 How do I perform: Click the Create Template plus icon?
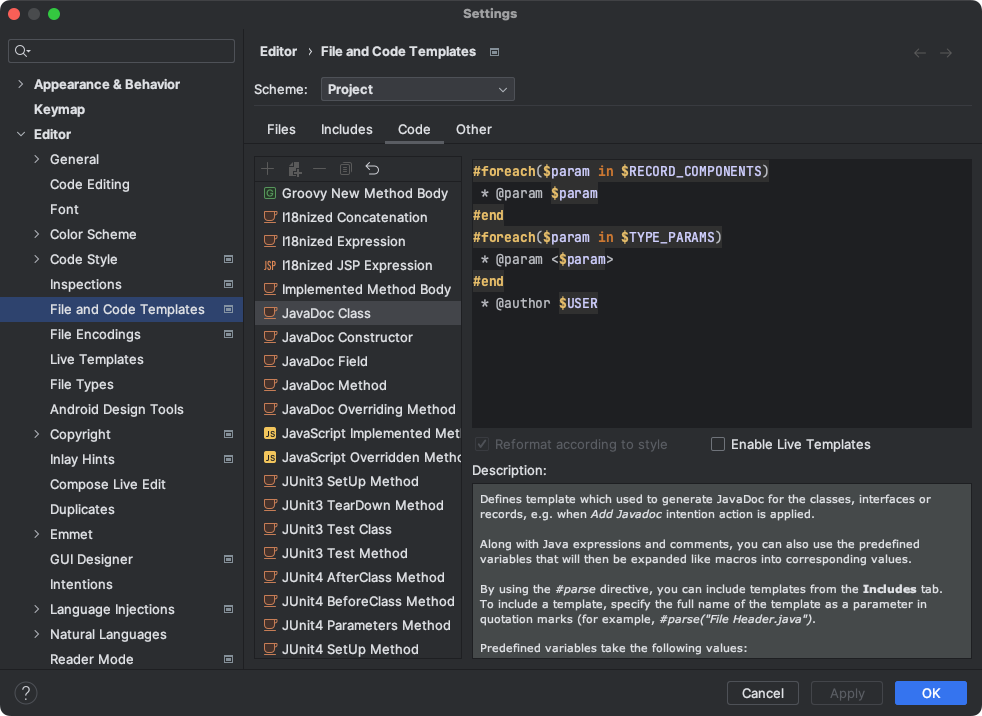coord(267,169)
